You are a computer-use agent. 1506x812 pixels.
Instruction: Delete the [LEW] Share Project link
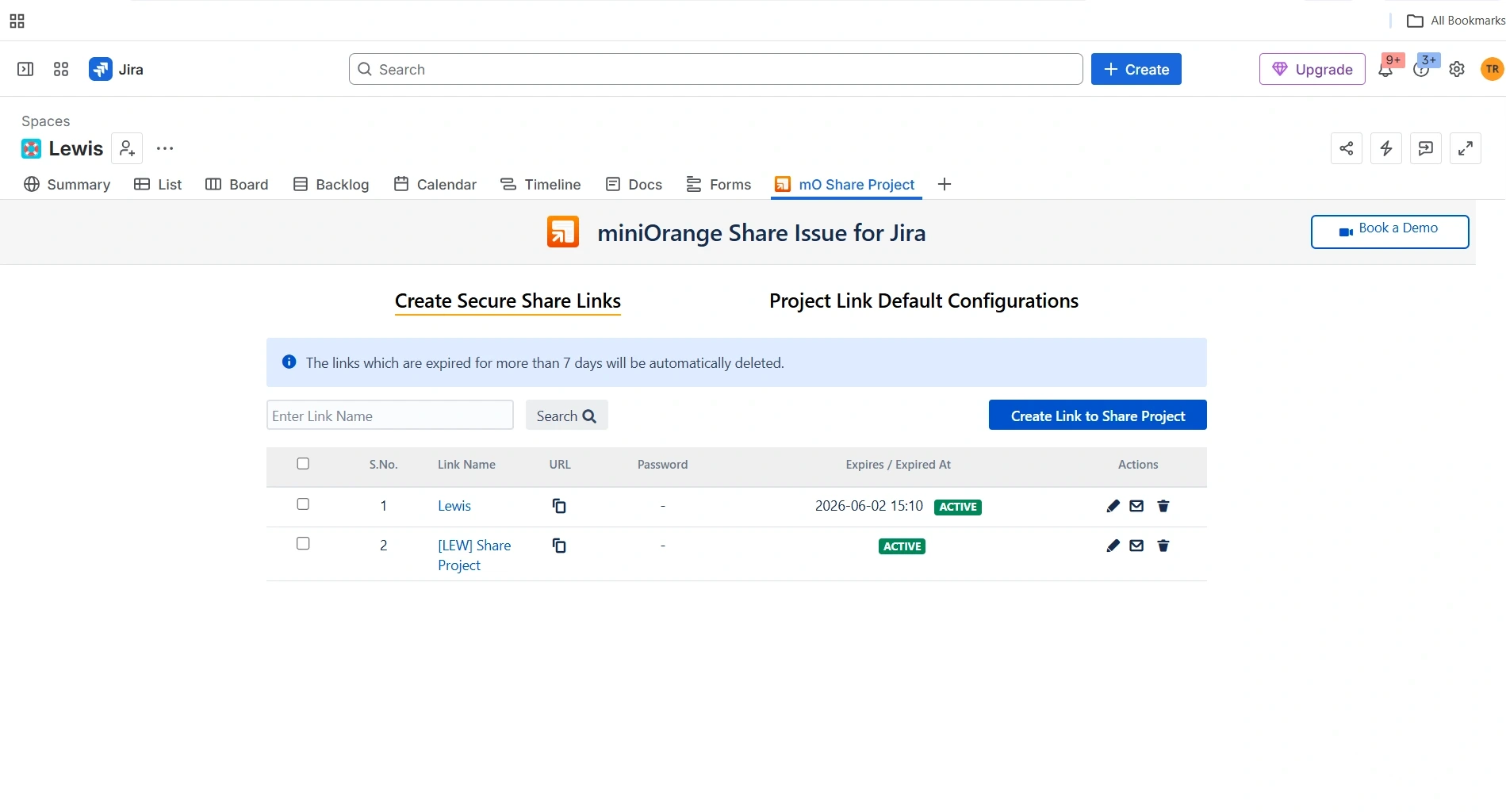tap(1163, 546)
